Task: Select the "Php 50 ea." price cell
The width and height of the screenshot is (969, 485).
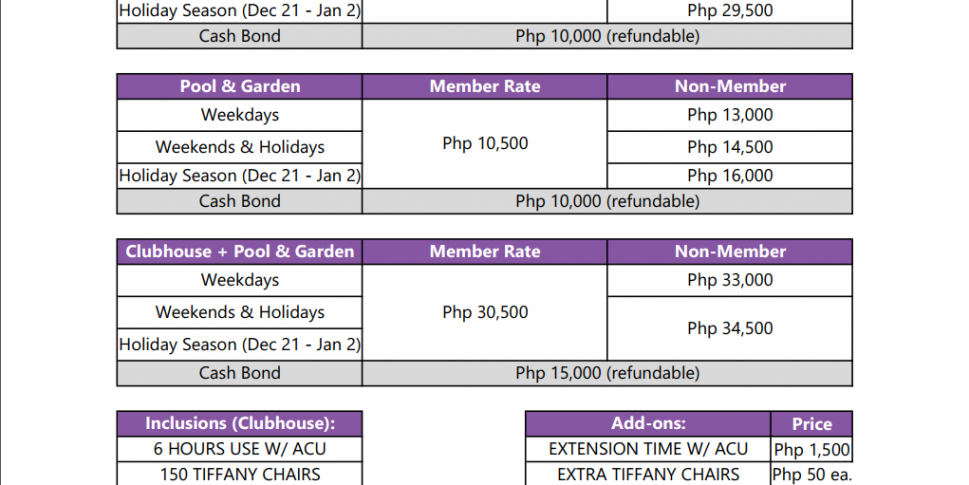Action: click(x=812, y=475)
